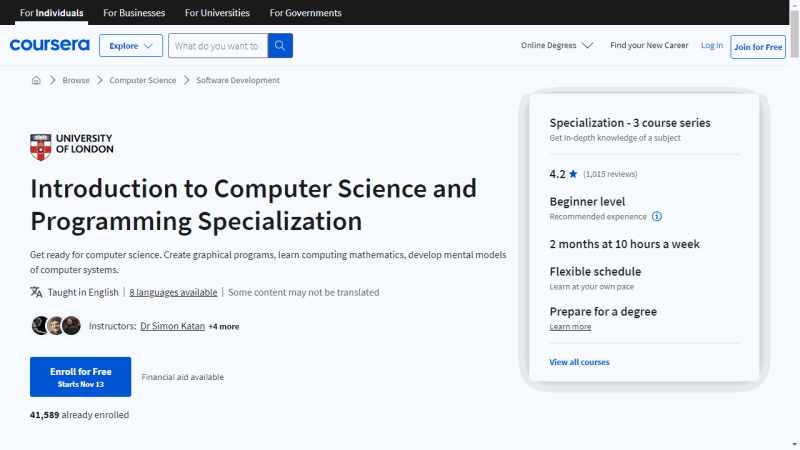The height and width of the screenshot is (450, 800).
Task: Click the Taught in English text
Action: pyautogui.click(x=83, y=292)
